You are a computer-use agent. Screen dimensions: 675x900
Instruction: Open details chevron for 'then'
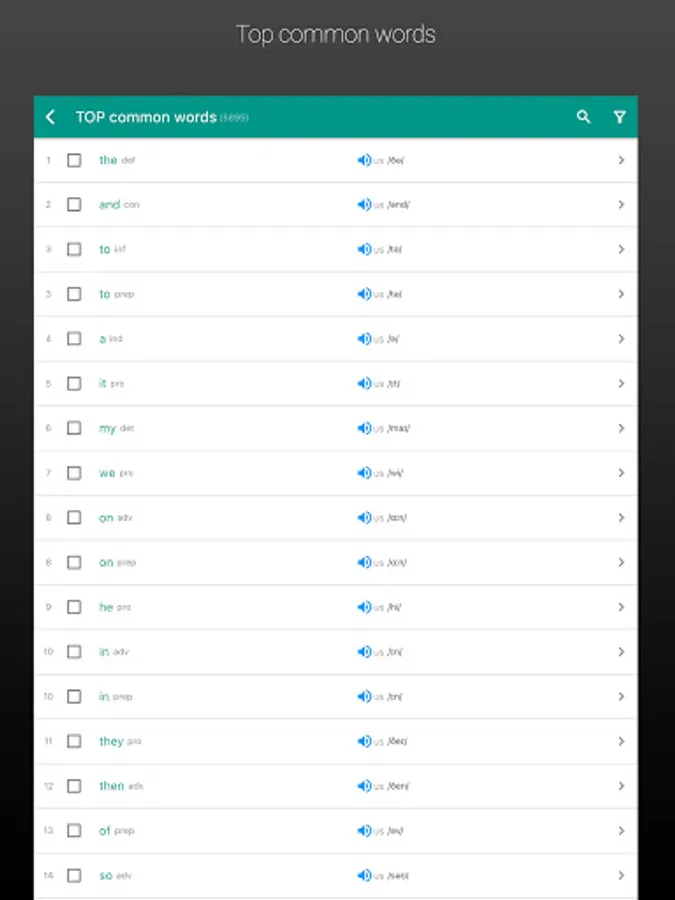pyautogui.click(x=621, y=786)
